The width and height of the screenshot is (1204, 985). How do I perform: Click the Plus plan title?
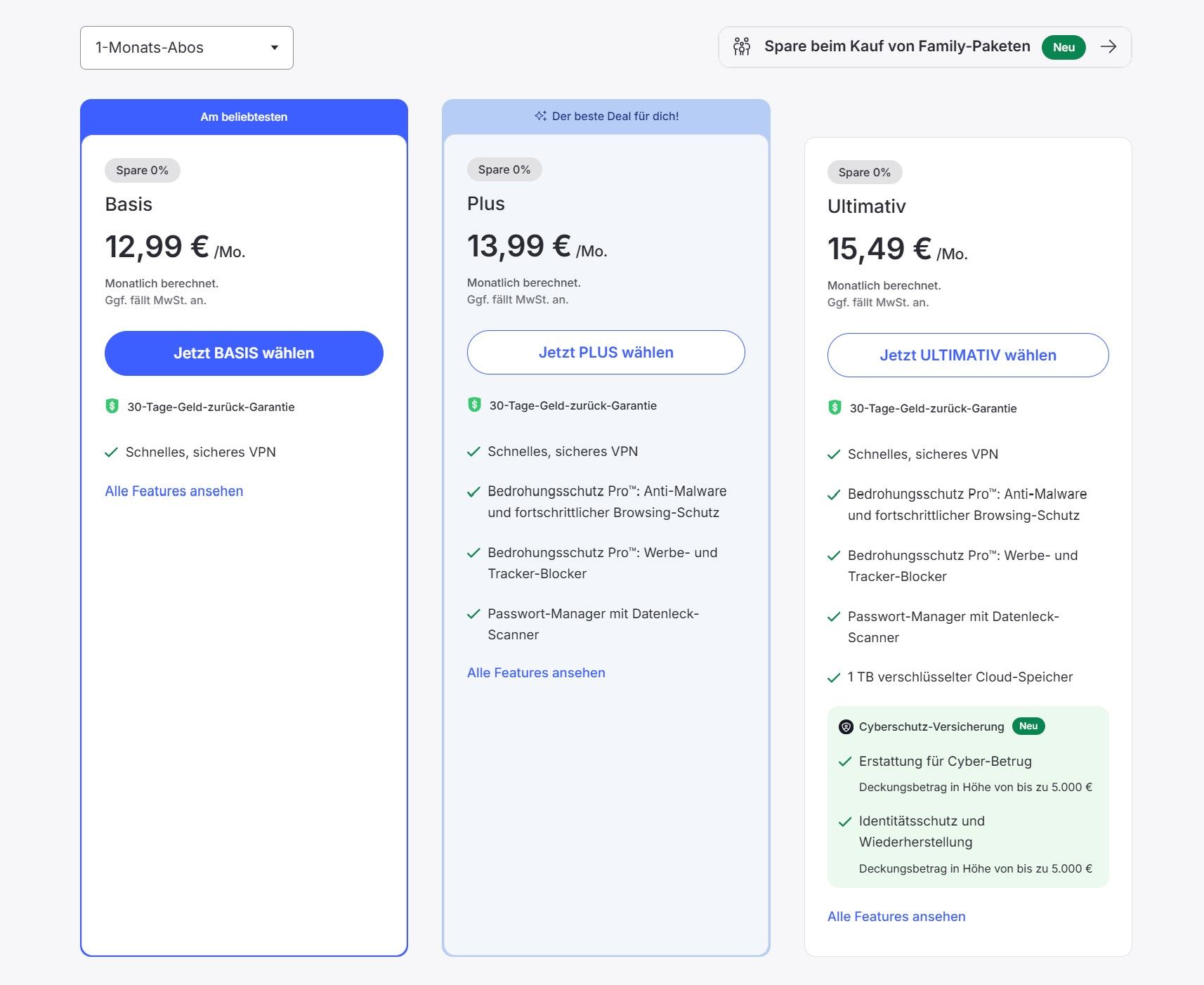[486, 204]
